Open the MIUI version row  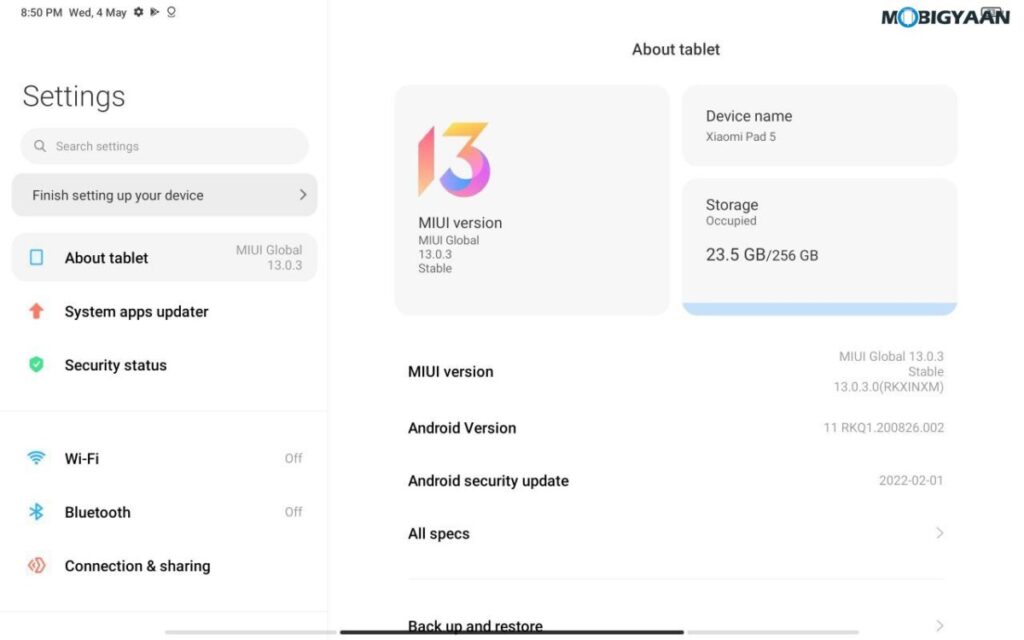click(x=675, y=372)
